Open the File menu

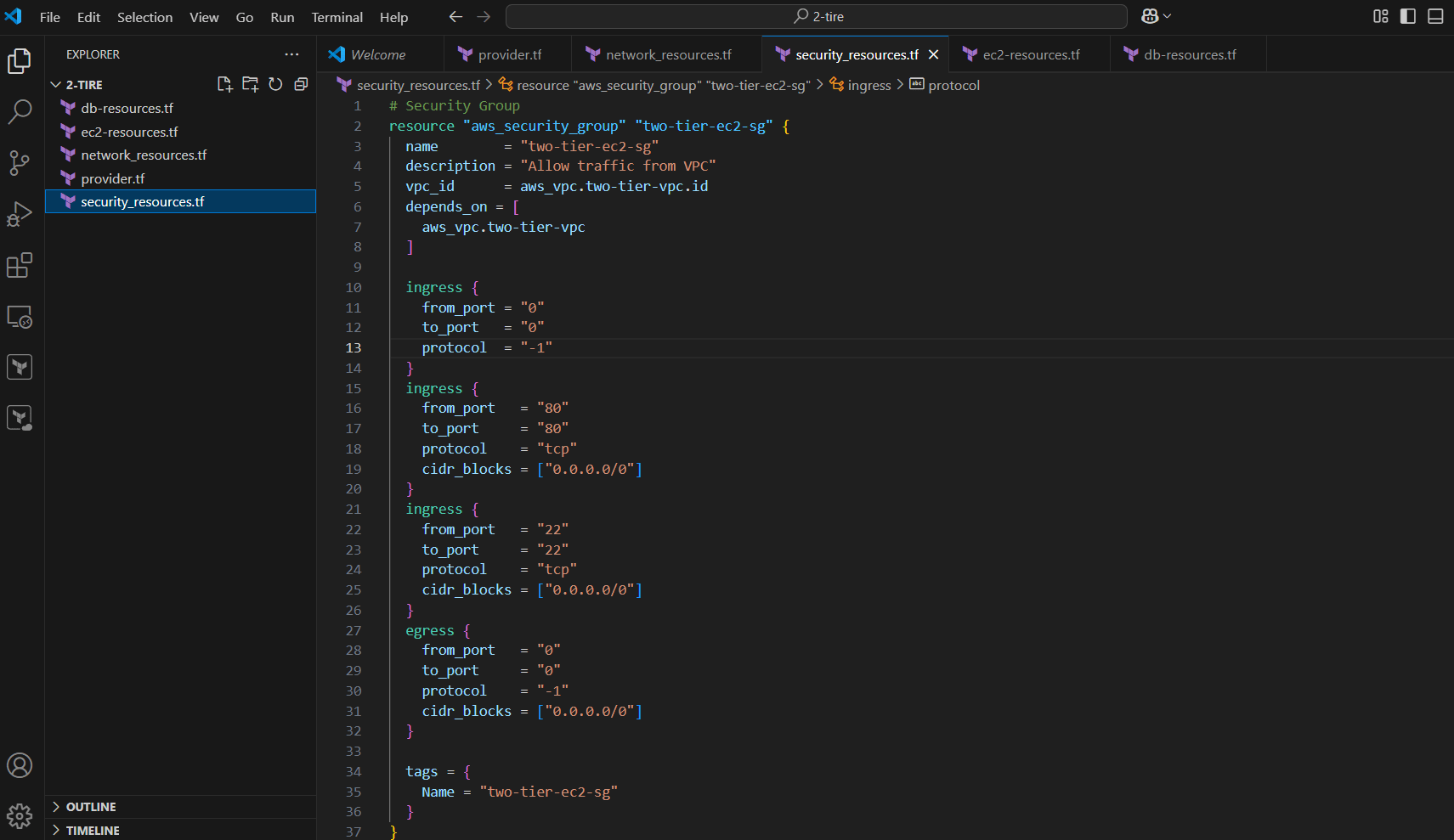pyautogui.click(x=50, y=17)
